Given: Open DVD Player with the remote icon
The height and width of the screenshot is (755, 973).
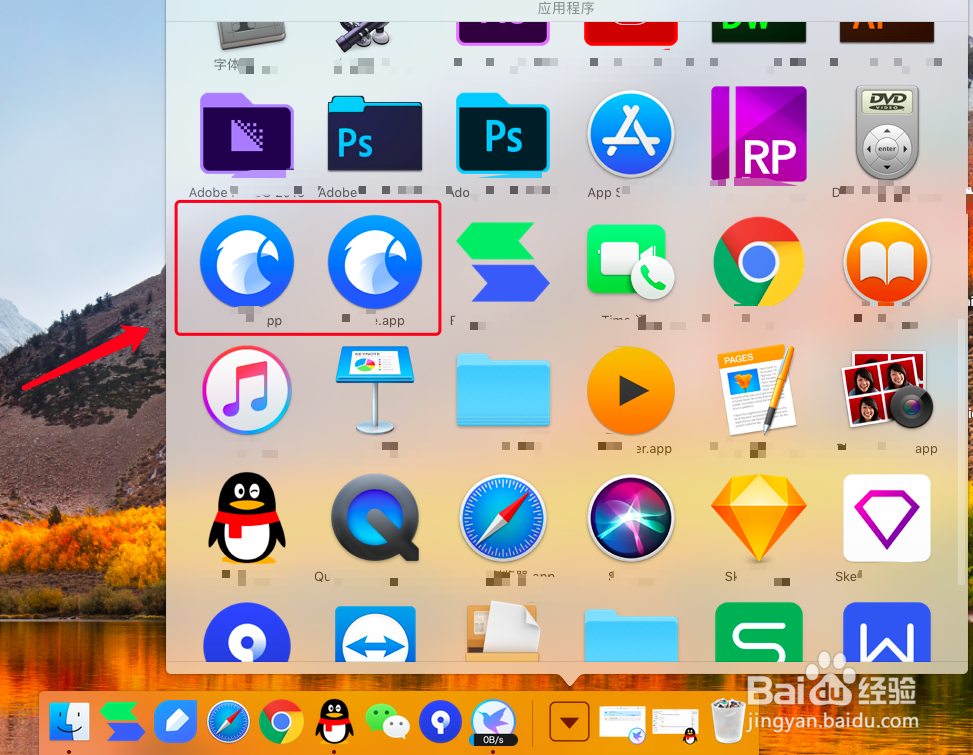Looking at the screenshot, I should tap(887, 133).
